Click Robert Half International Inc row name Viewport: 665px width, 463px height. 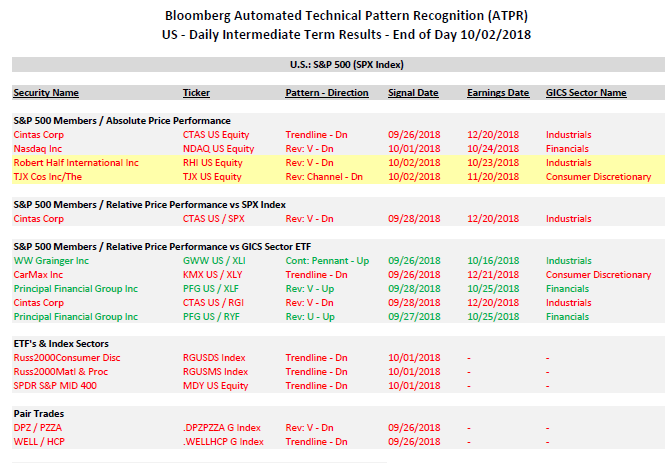click(x=76, y=163)
